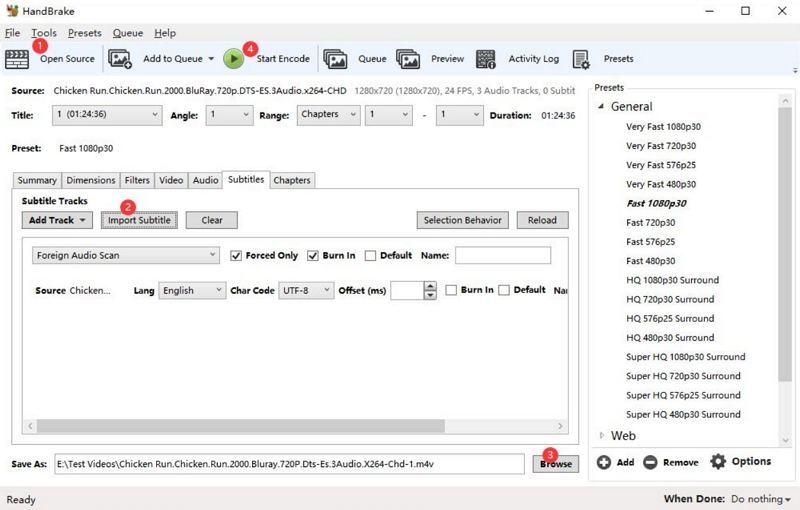Image resolution: width=800 pixels, height=510 pixels.
Task: Switch to the Audio tab
Action: (x=206, y=180)
